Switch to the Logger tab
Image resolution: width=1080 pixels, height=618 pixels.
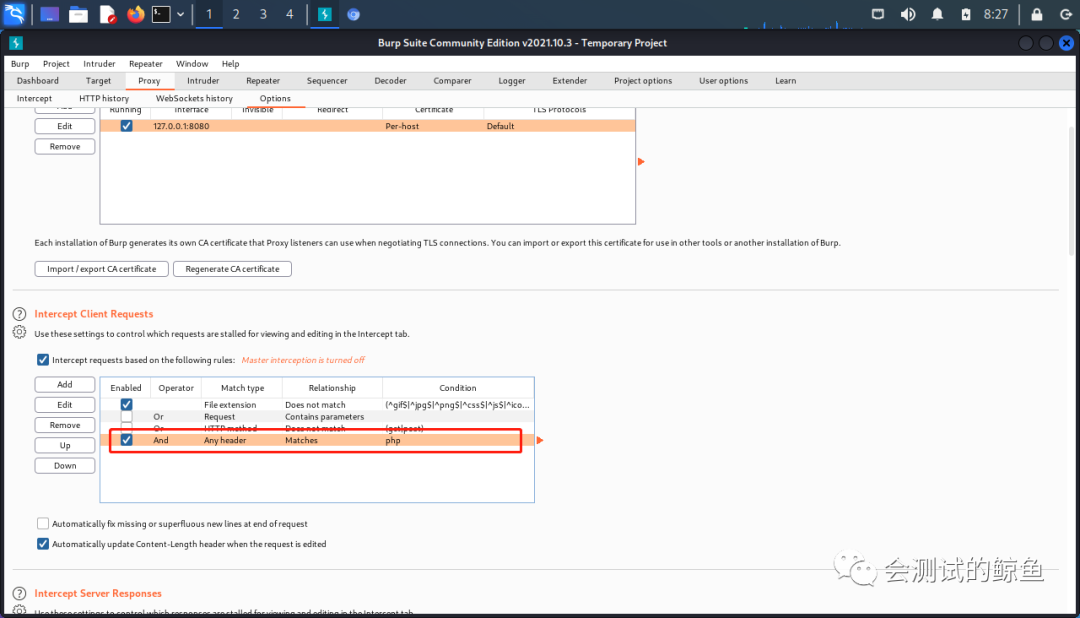[x=512, y=81]
